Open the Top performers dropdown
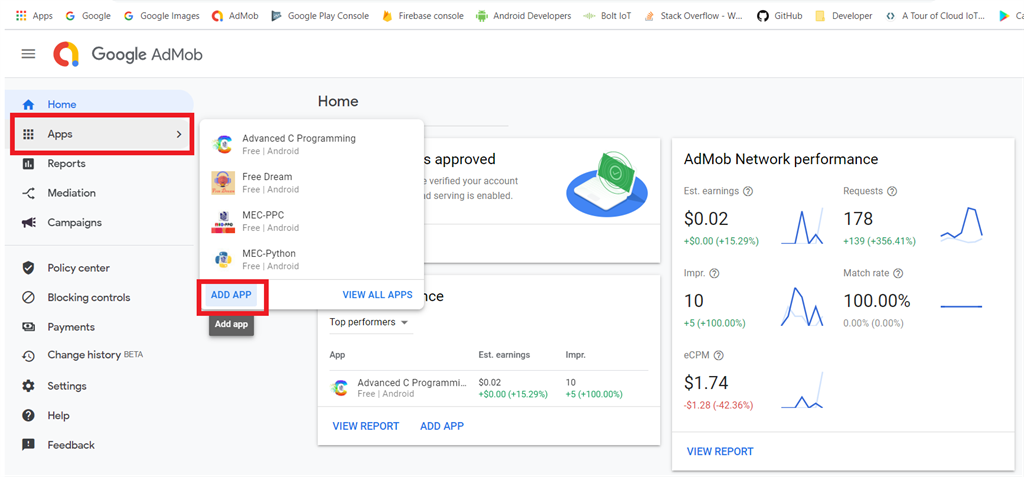1024x477 pixels. pyautogui.click(x=369, y=322)
